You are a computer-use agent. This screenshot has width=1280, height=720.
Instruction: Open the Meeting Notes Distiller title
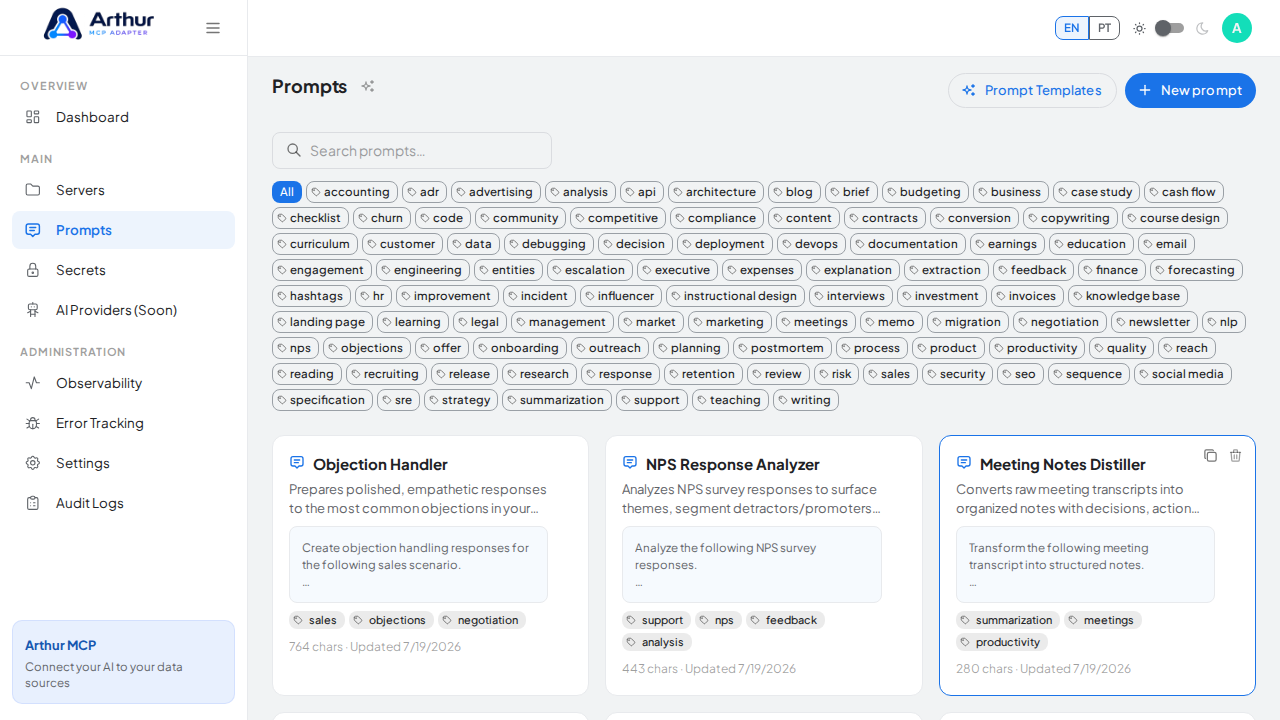[x=1062, y=464]
